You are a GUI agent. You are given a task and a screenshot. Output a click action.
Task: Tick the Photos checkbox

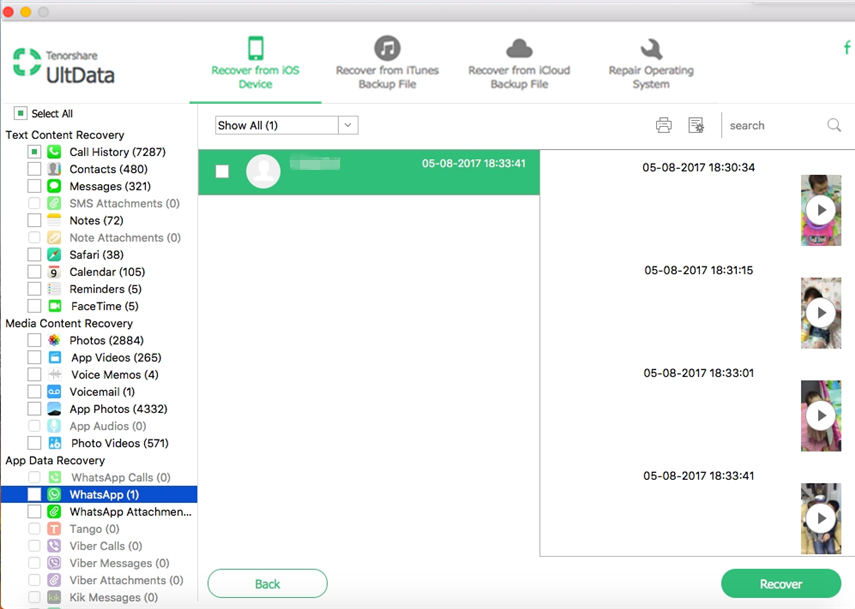tap(34, 340)
